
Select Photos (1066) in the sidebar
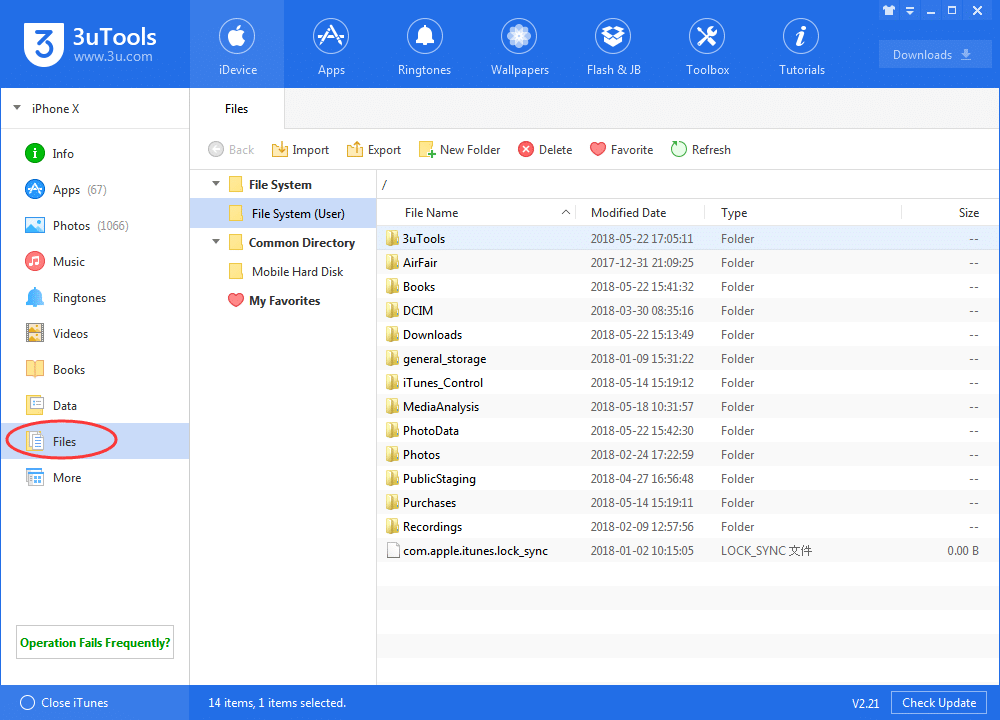95,226
